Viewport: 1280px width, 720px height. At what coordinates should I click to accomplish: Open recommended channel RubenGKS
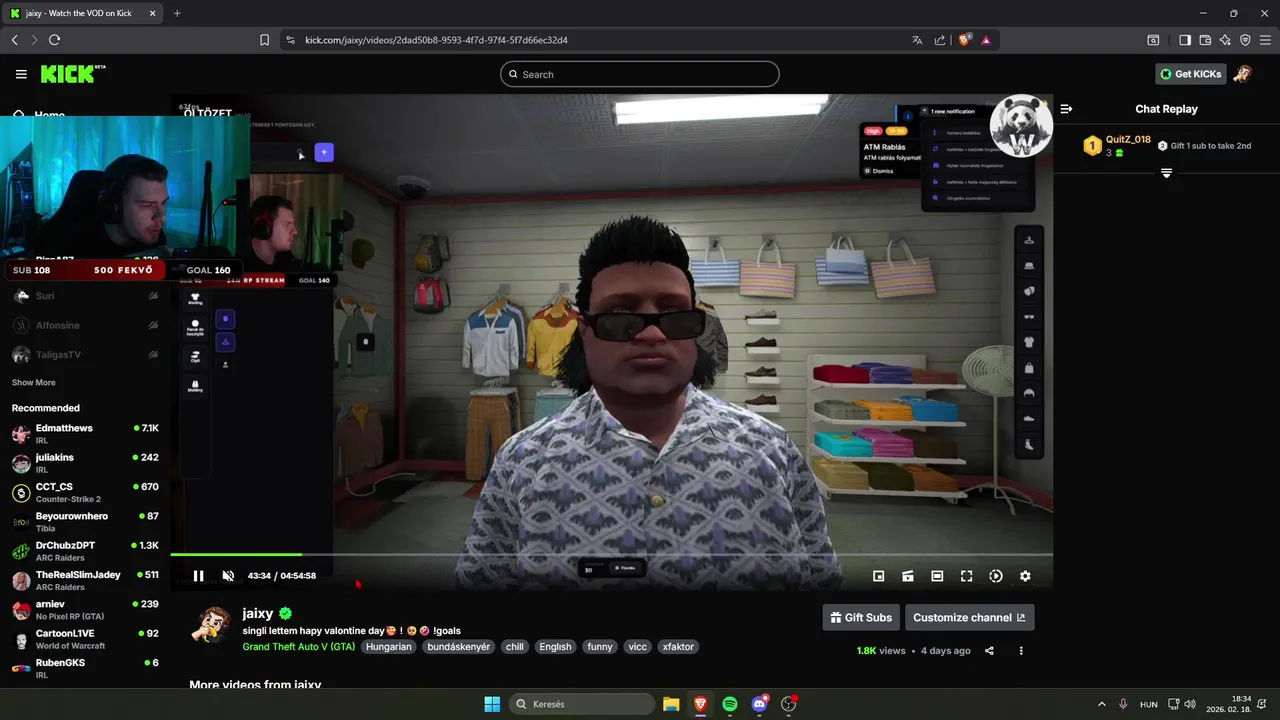[85, 668]
